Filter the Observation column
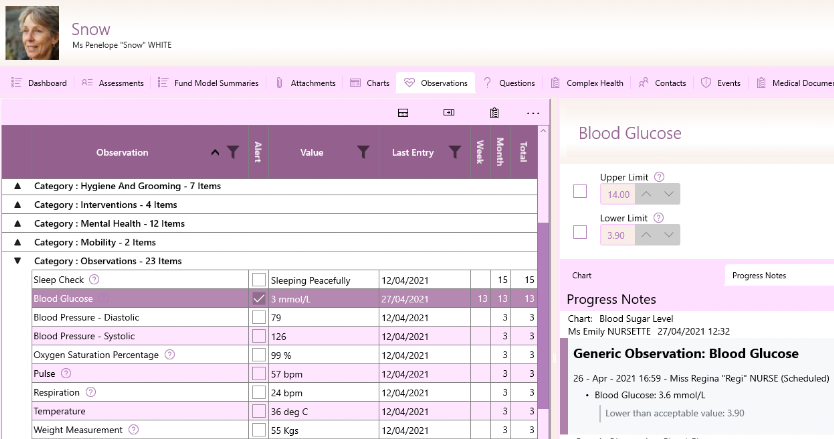Screen dimensions: 834x439 click(233, 152)
